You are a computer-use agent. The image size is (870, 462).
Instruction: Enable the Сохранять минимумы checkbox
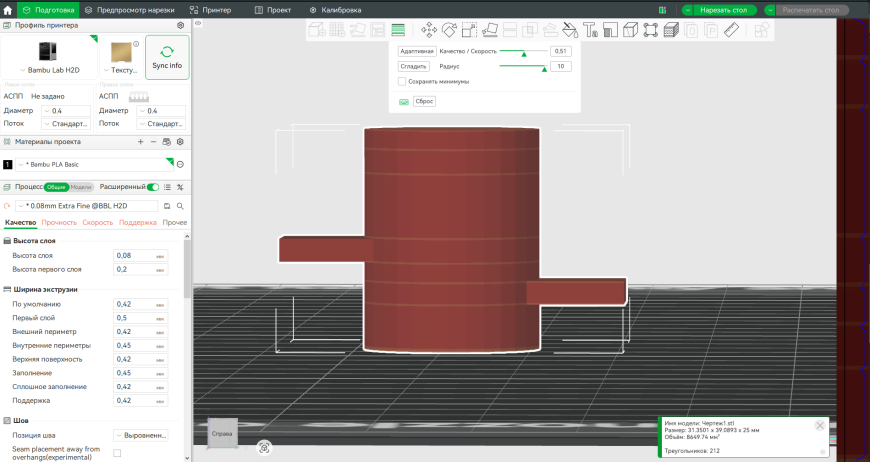(x=402, y=82)
